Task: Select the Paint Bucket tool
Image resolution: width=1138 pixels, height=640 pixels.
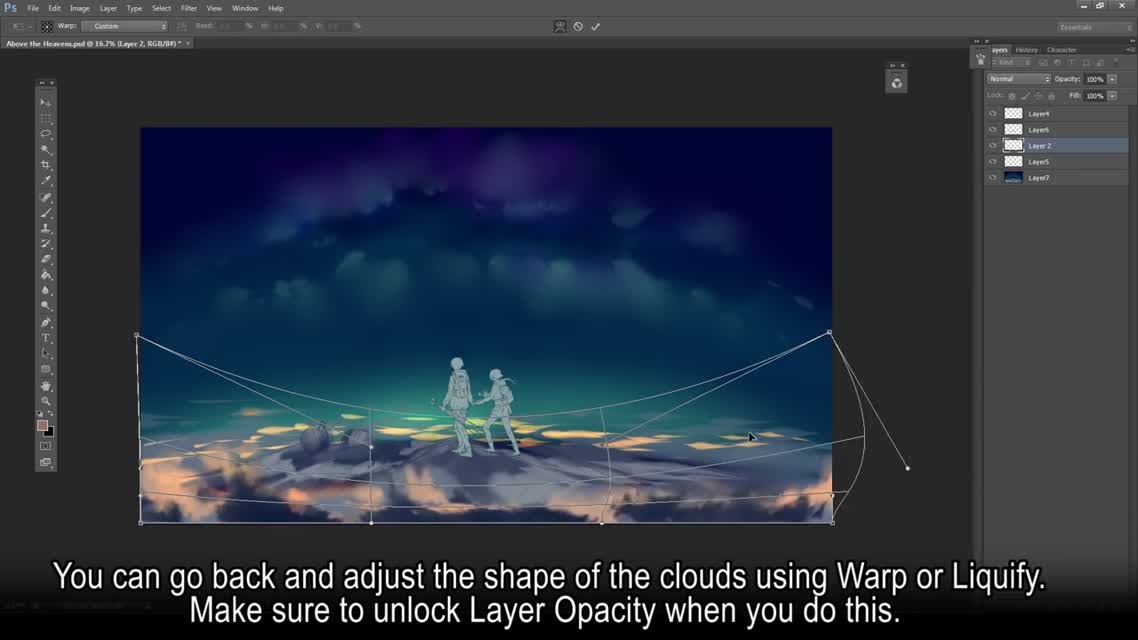Action: (x=46, y=275)
